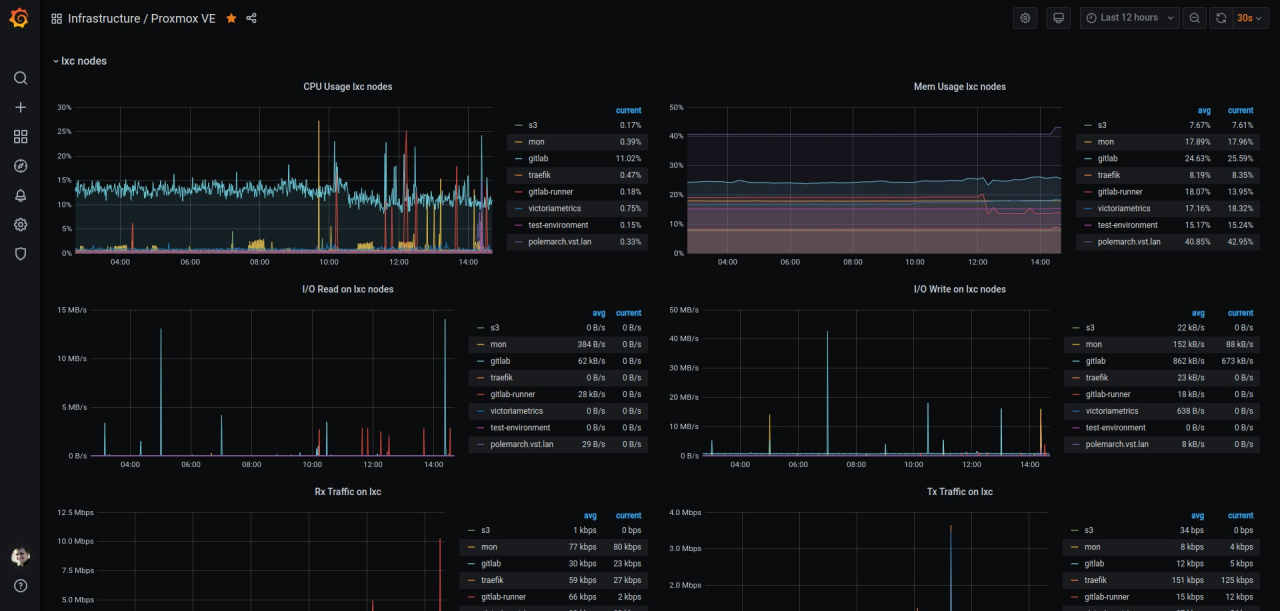Open the search icon in sidebar
Screen dimensions: 1280x611
tap(20, 78)
